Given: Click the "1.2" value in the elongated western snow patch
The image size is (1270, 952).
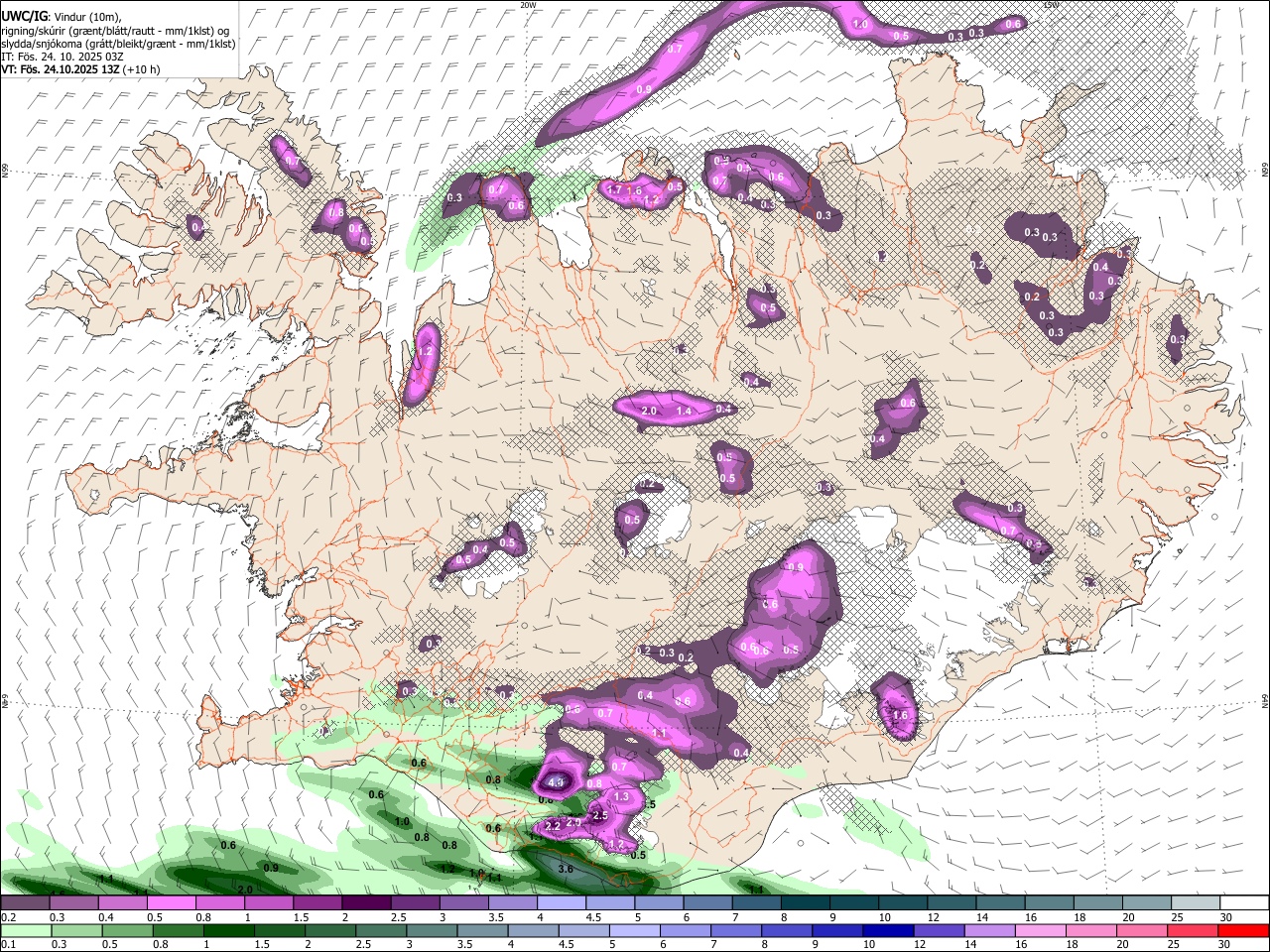Looking at the screenshot, I should point(427,351).
